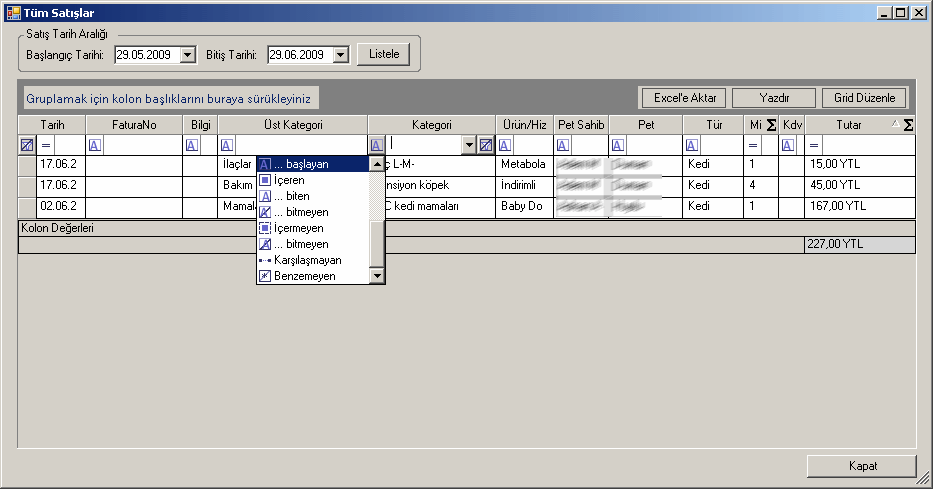Expand the Başlangıç Tarihi date picker
The width and height of the screenshot is (933, 489).
187,55
